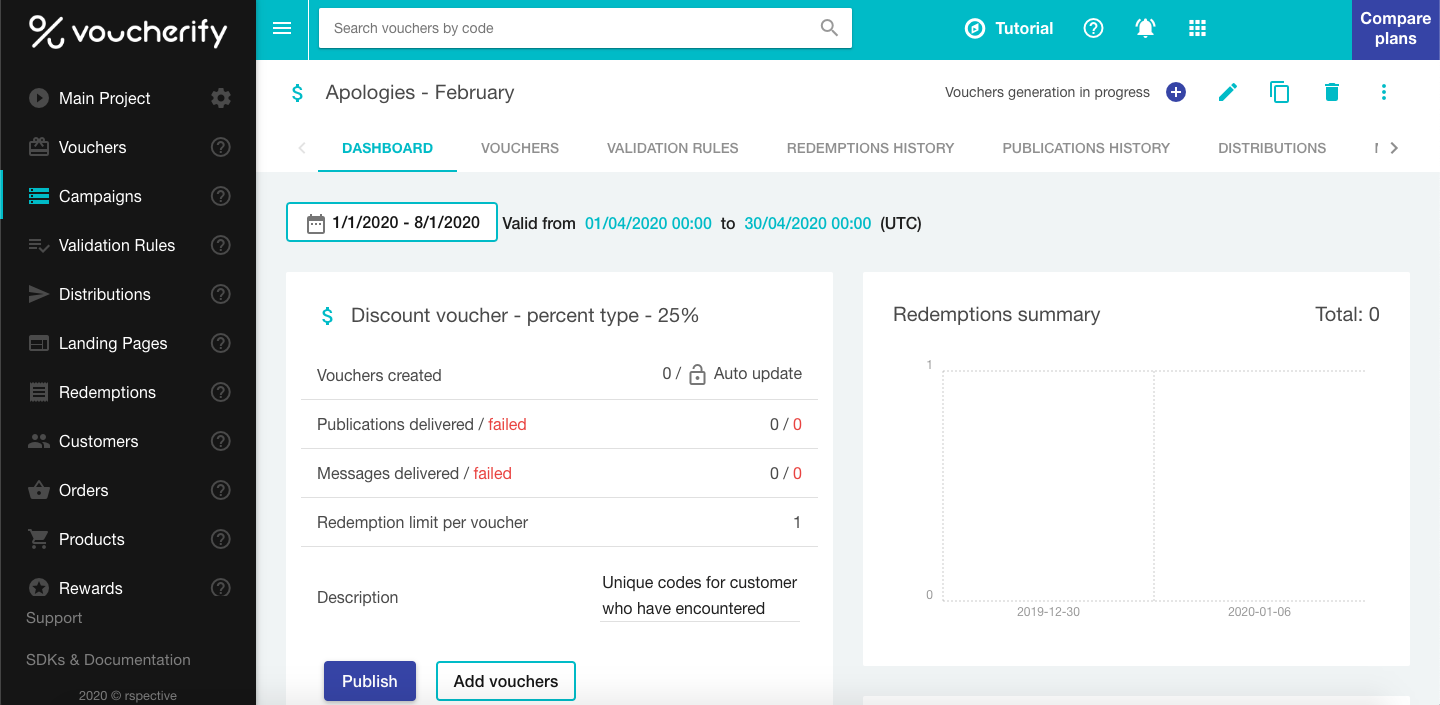This screenshot has height=705, width=1440.
Task: Delete campaign using the trash icon
Action: [1332, 92]
